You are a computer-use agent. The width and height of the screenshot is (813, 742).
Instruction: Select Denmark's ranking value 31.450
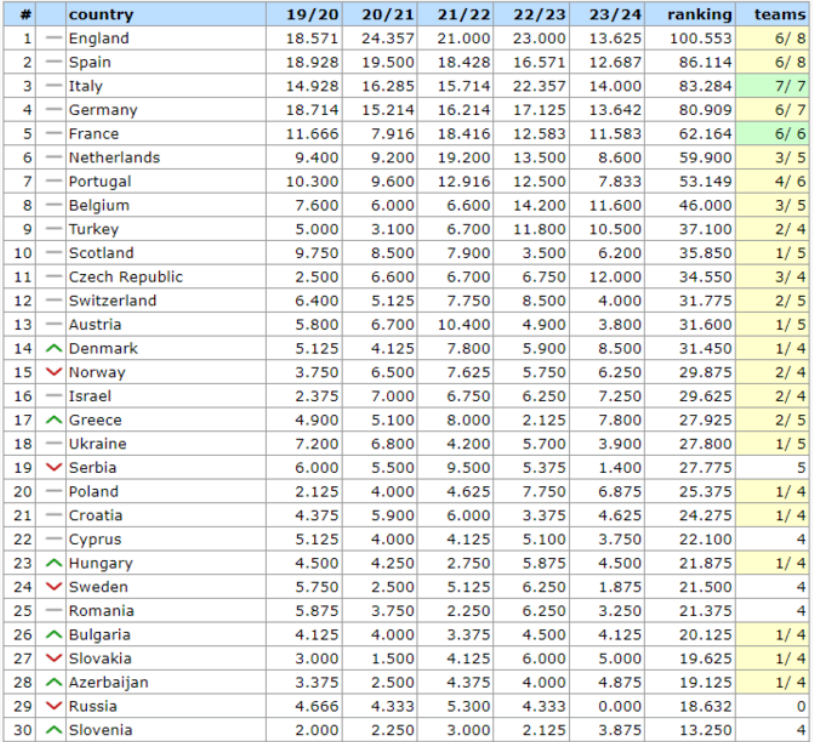tap(706, 348)
